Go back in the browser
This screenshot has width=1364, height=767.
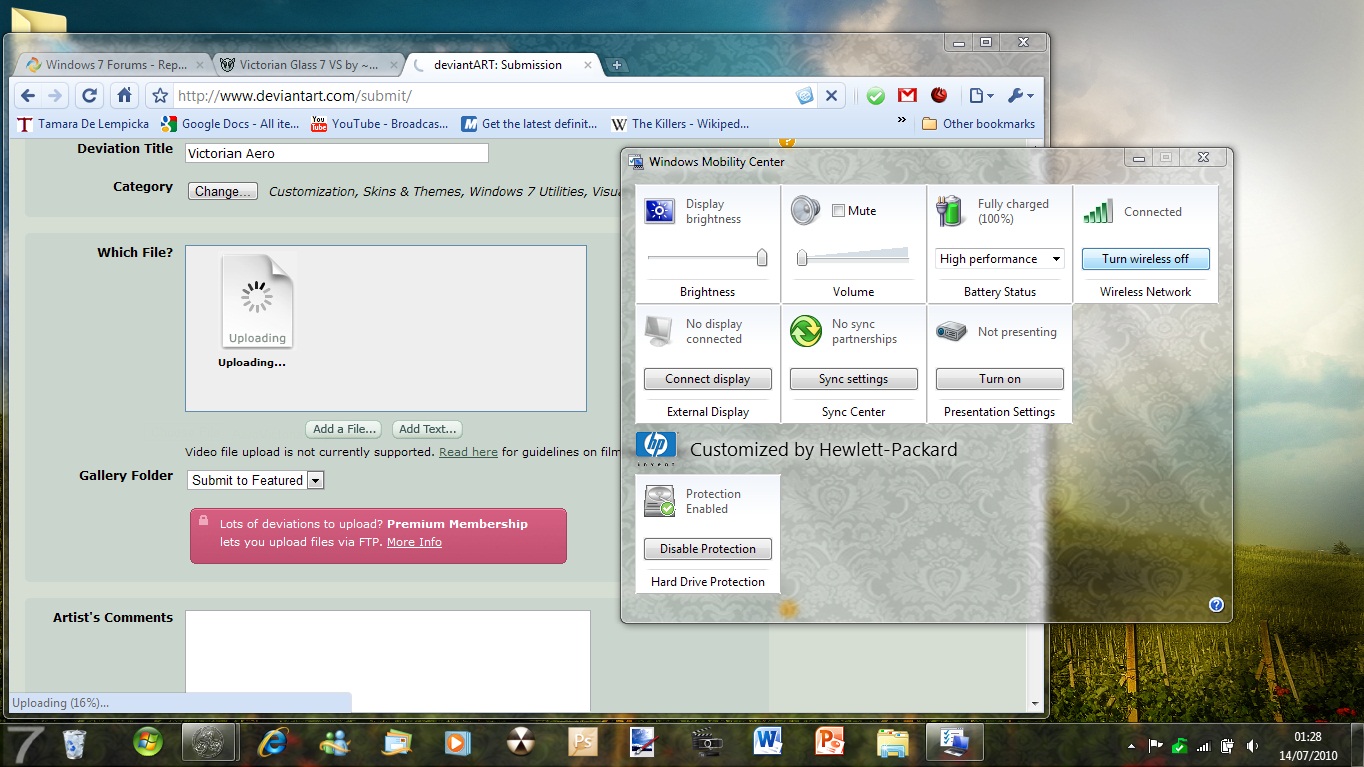click(x=28, y=96)
